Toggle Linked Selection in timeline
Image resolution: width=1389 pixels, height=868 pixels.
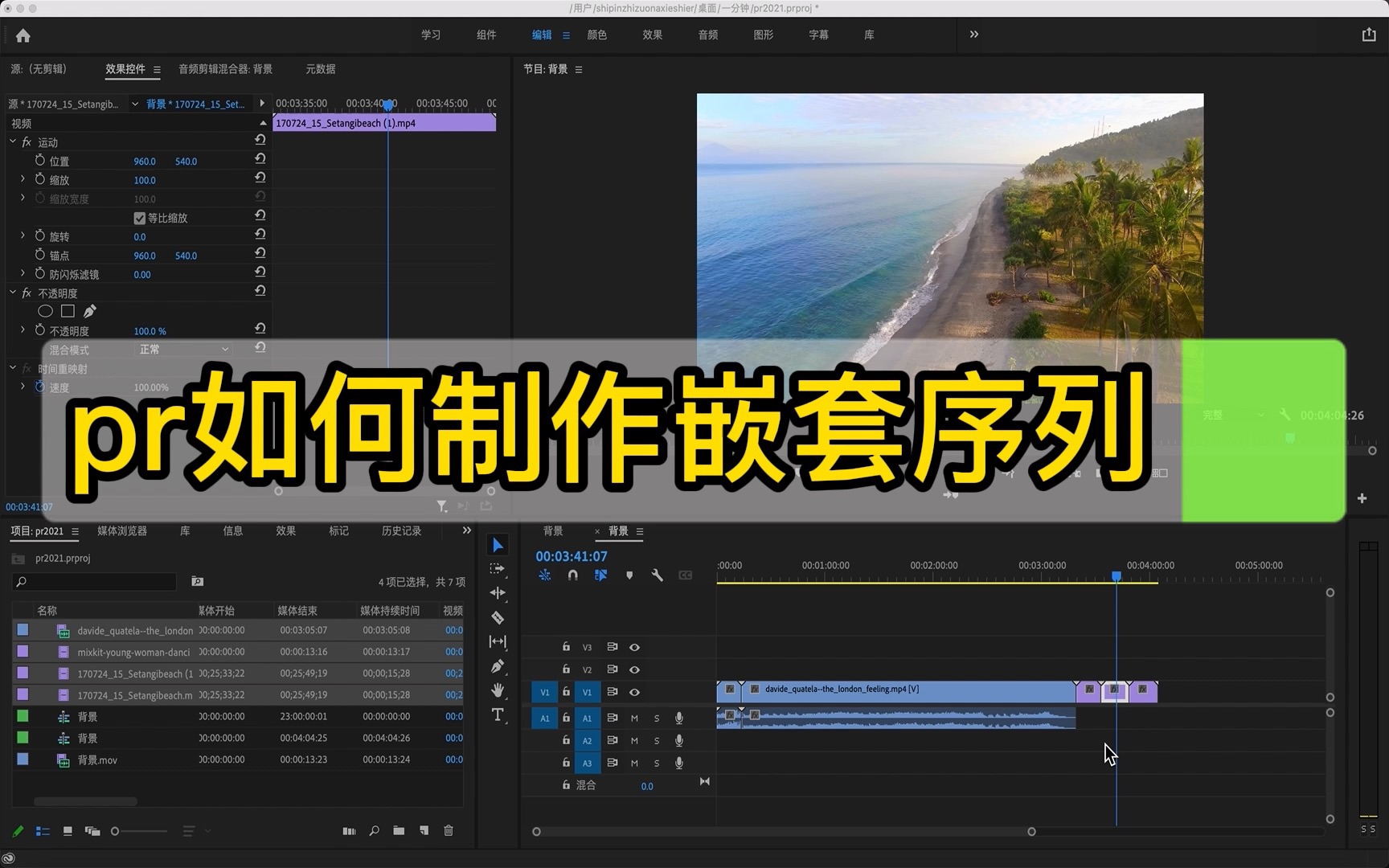pos(600,575)
